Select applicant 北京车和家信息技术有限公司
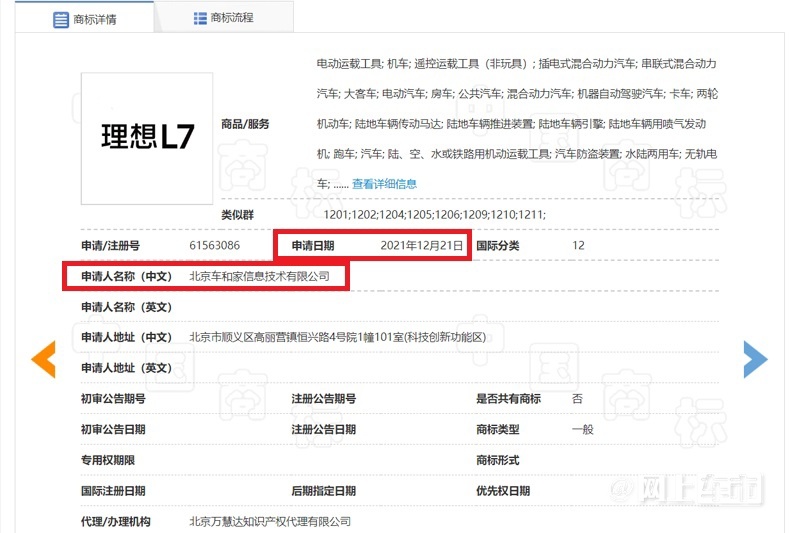 pyautogui.click(x=259, y=276)
